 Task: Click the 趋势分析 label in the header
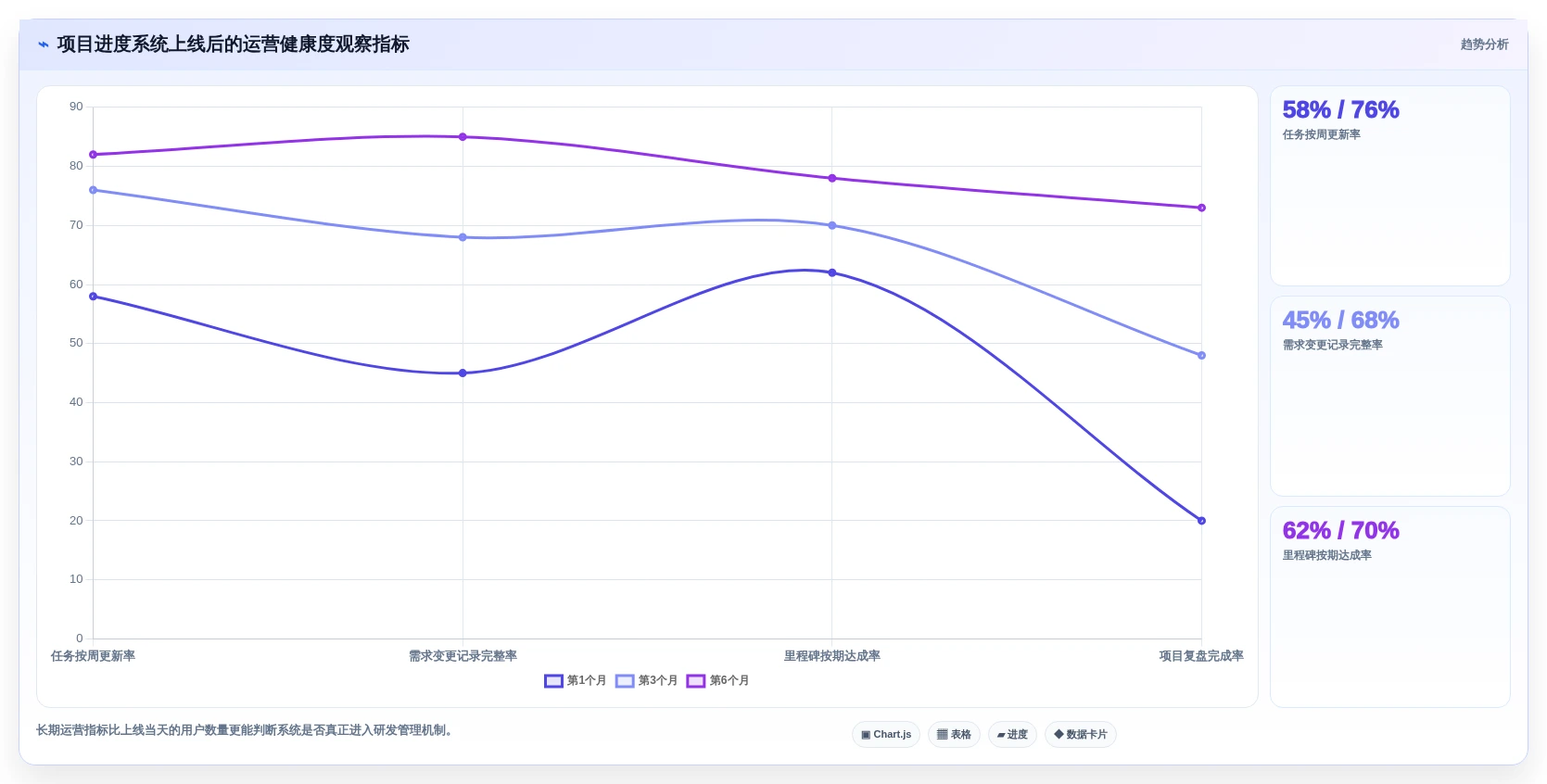point(1484,44)
